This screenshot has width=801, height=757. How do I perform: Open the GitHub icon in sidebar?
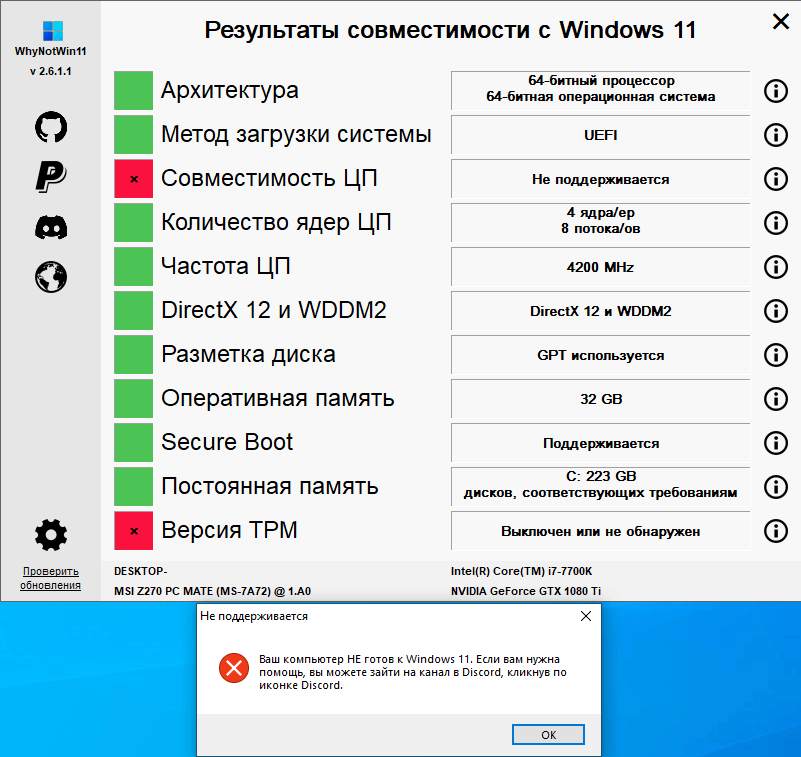click(51, 127)
